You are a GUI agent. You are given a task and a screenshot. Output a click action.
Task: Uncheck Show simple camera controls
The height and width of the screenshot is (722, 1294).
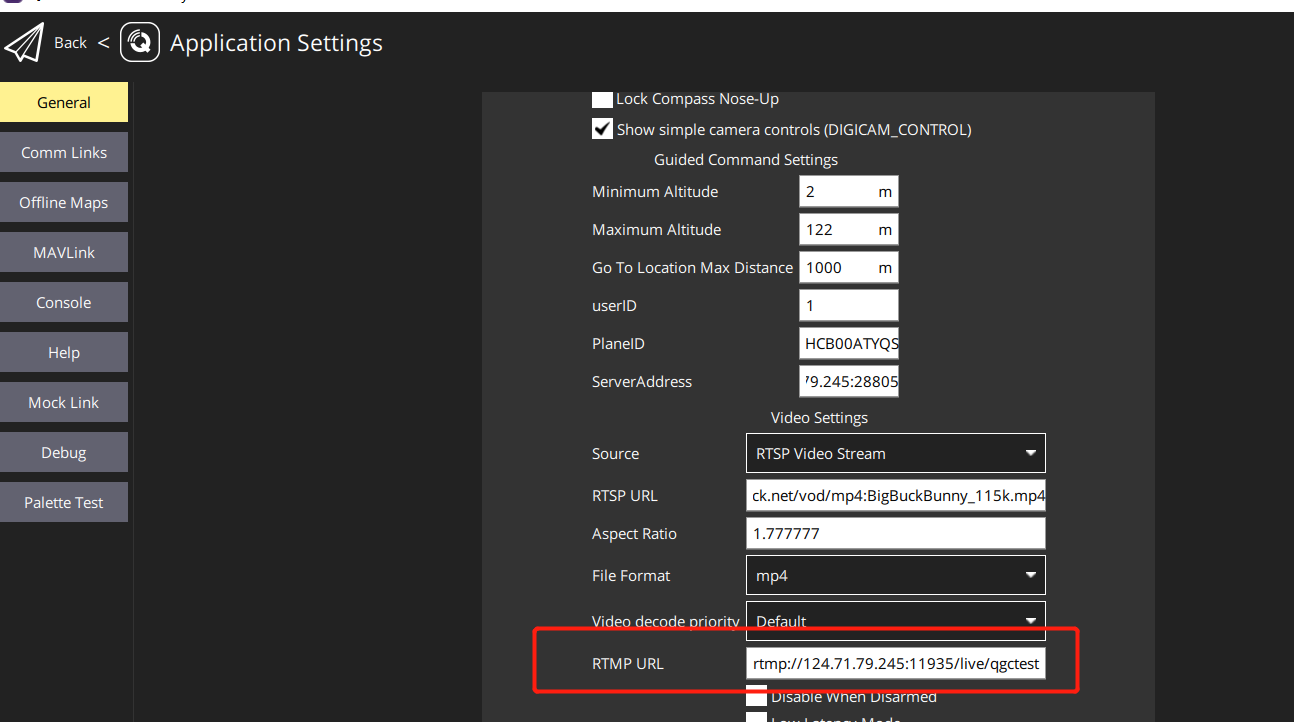(602, 128)
